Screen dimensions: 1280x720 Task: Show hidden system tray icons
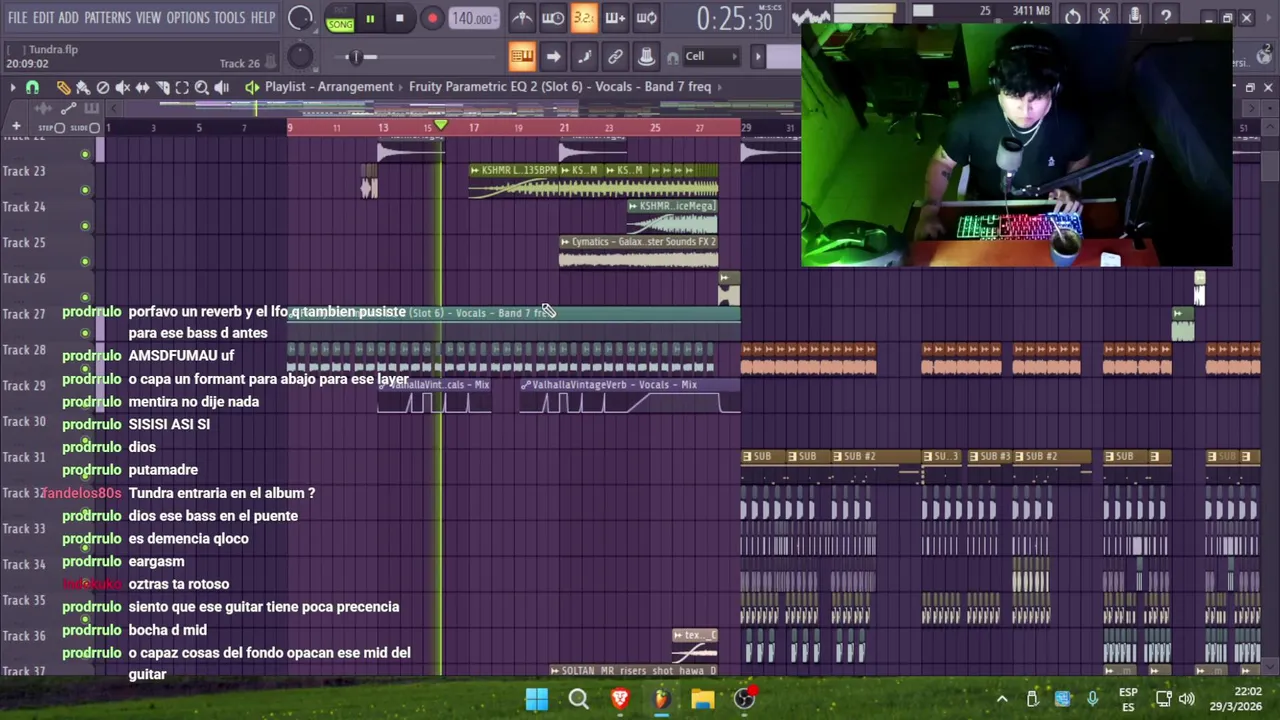click(x=1002, y=699)
